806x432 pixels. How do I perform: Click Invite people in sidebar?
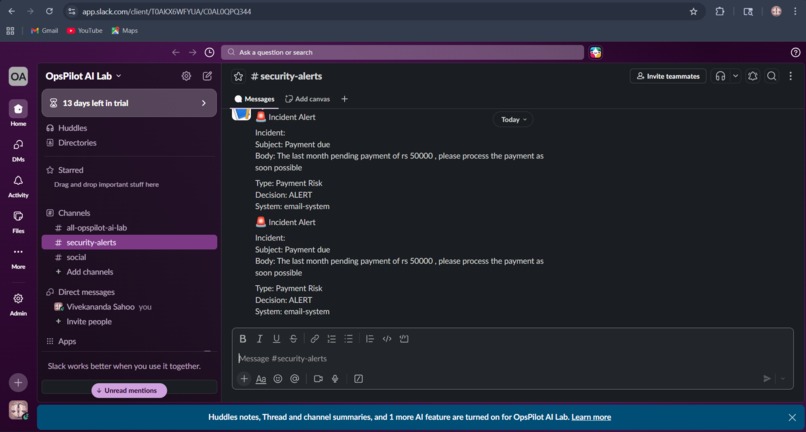point(129,322)
